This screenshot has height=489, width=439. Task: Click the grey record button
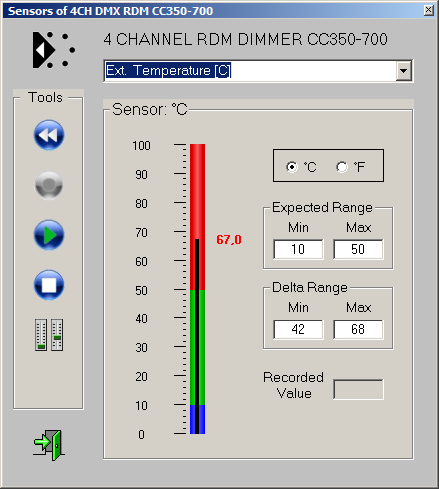49,185
